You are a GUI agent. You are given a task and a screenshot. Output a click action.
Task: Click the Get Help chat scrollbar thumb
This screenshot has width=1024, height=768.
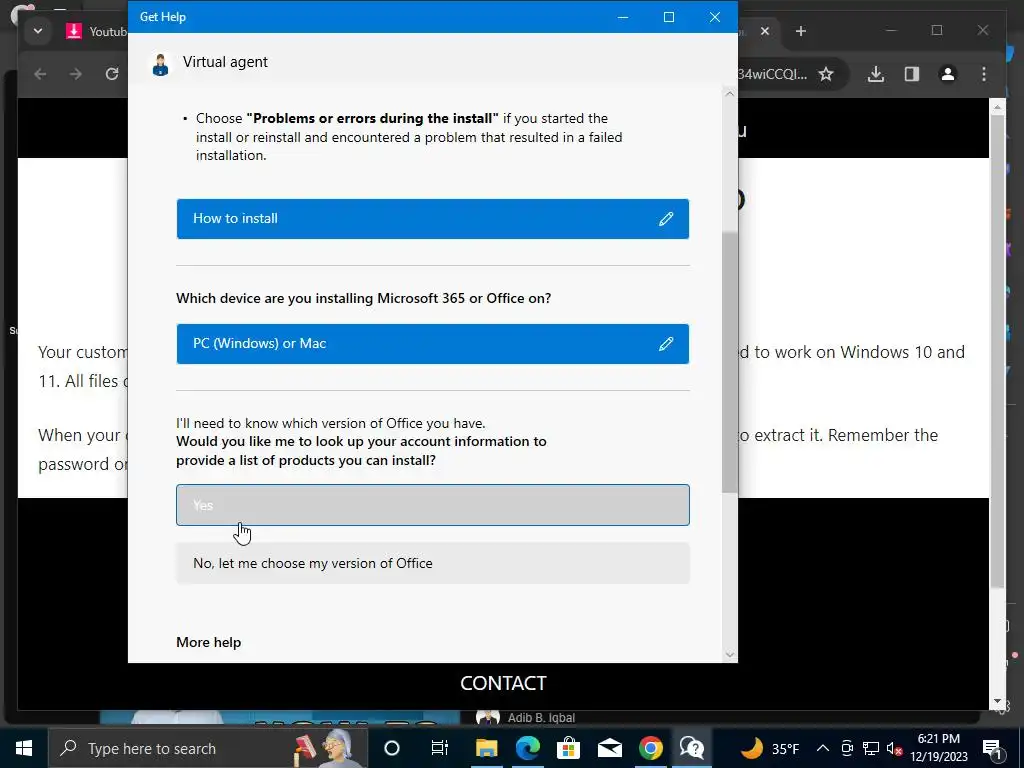point(729,362)
